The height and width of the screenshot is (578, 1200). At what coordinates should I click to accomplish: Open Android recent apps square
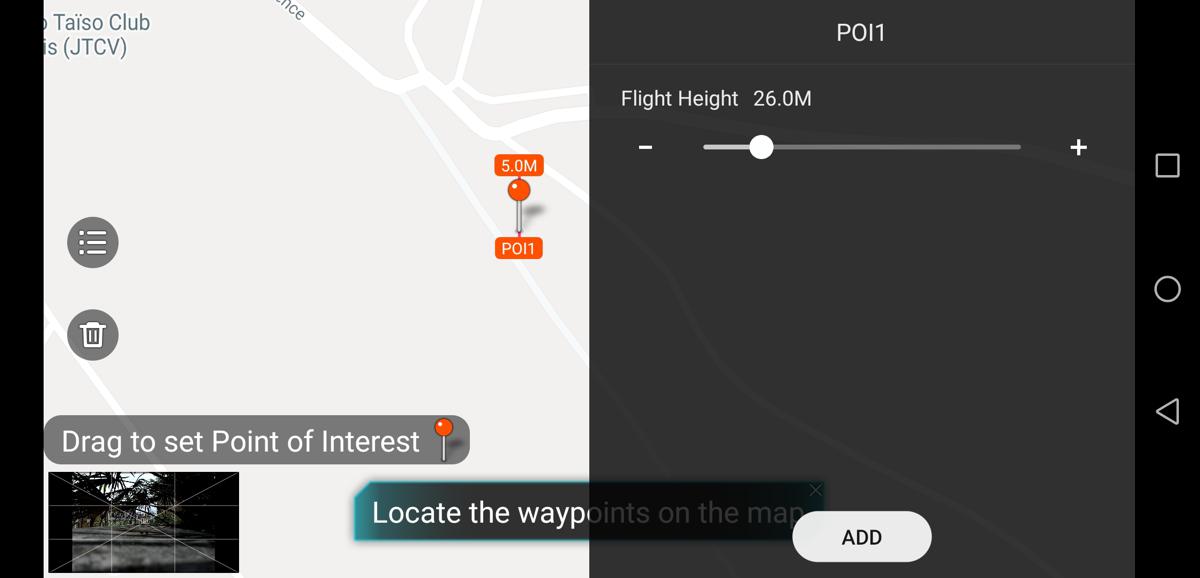tap(1167, 165)
